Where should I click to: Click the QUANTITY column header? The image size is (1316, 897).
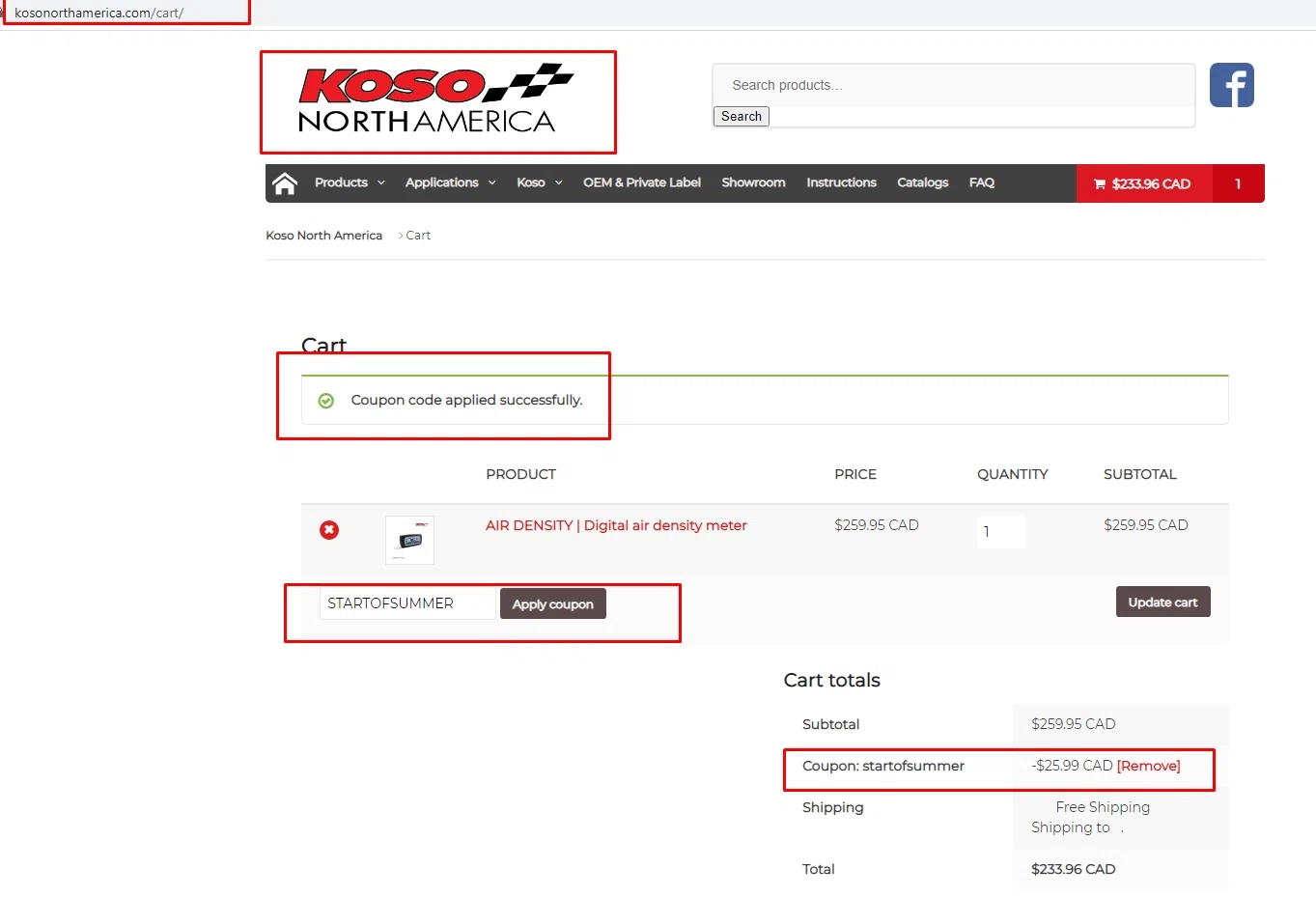[x=1012, y=474]
